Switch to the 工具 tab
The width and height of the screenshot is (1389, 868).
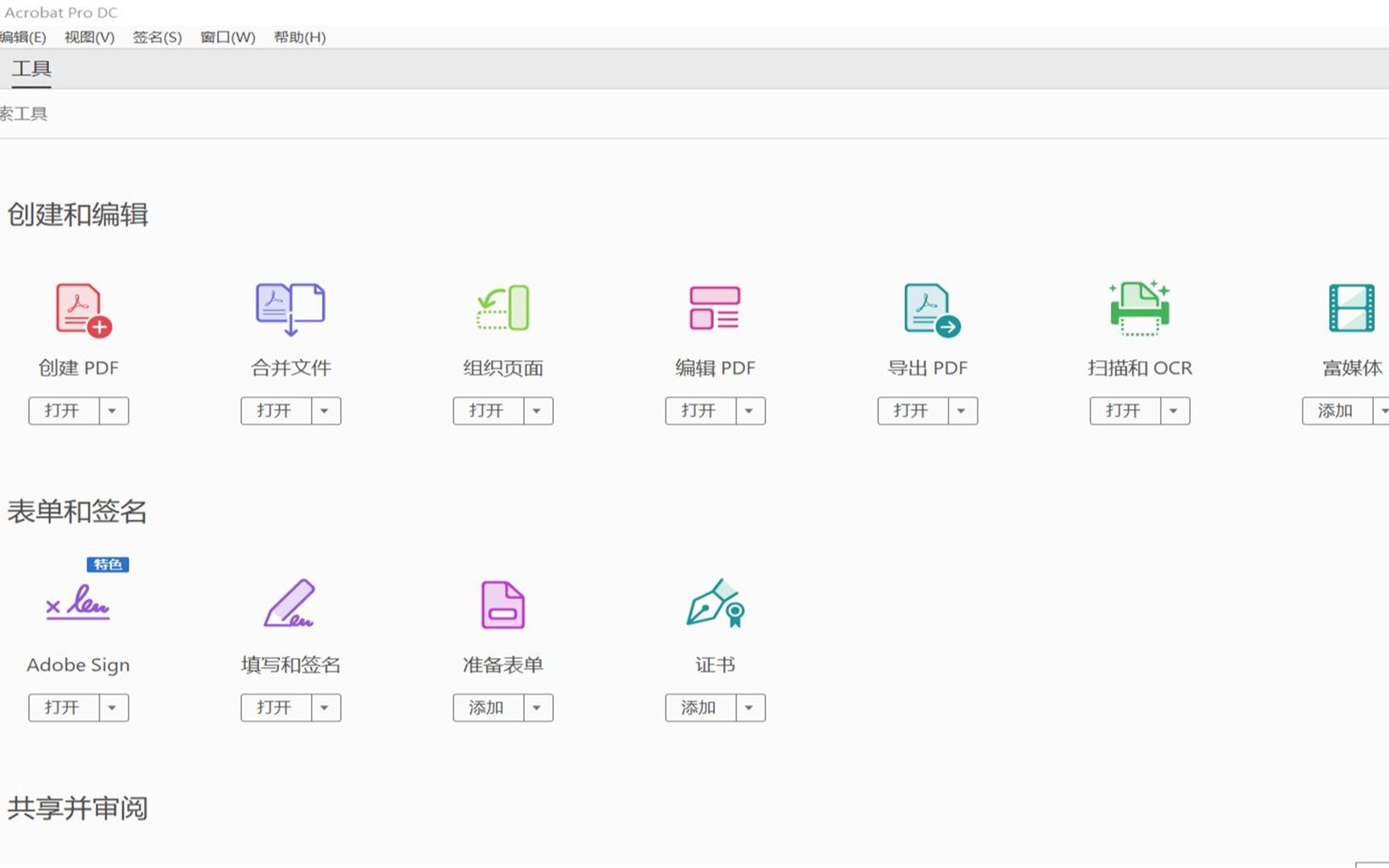[x=31, y=69]
